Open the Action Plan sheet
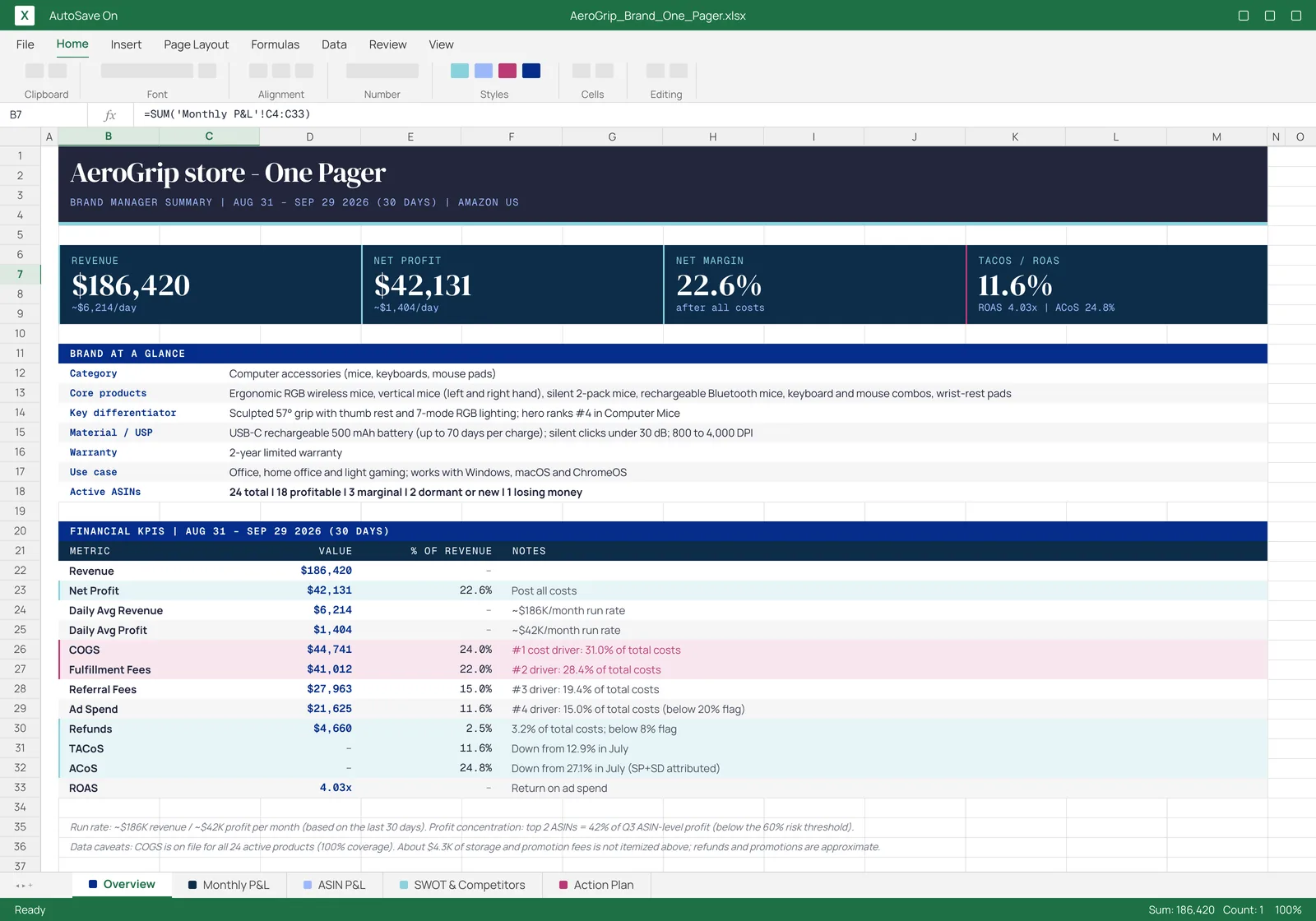 pos(596,885)
